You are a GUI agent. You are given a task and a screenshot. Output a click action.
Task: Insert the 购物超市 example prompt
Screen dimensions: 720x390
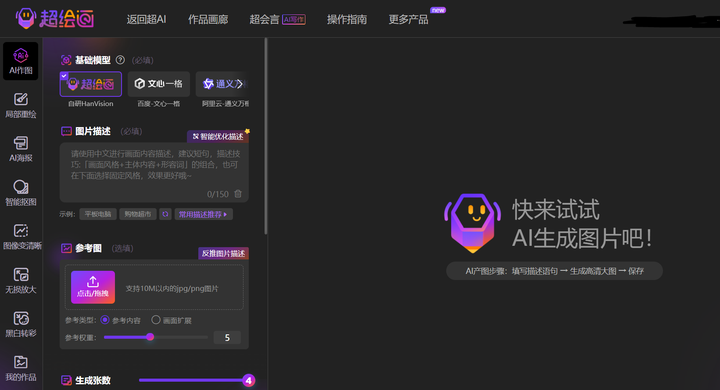138,214
